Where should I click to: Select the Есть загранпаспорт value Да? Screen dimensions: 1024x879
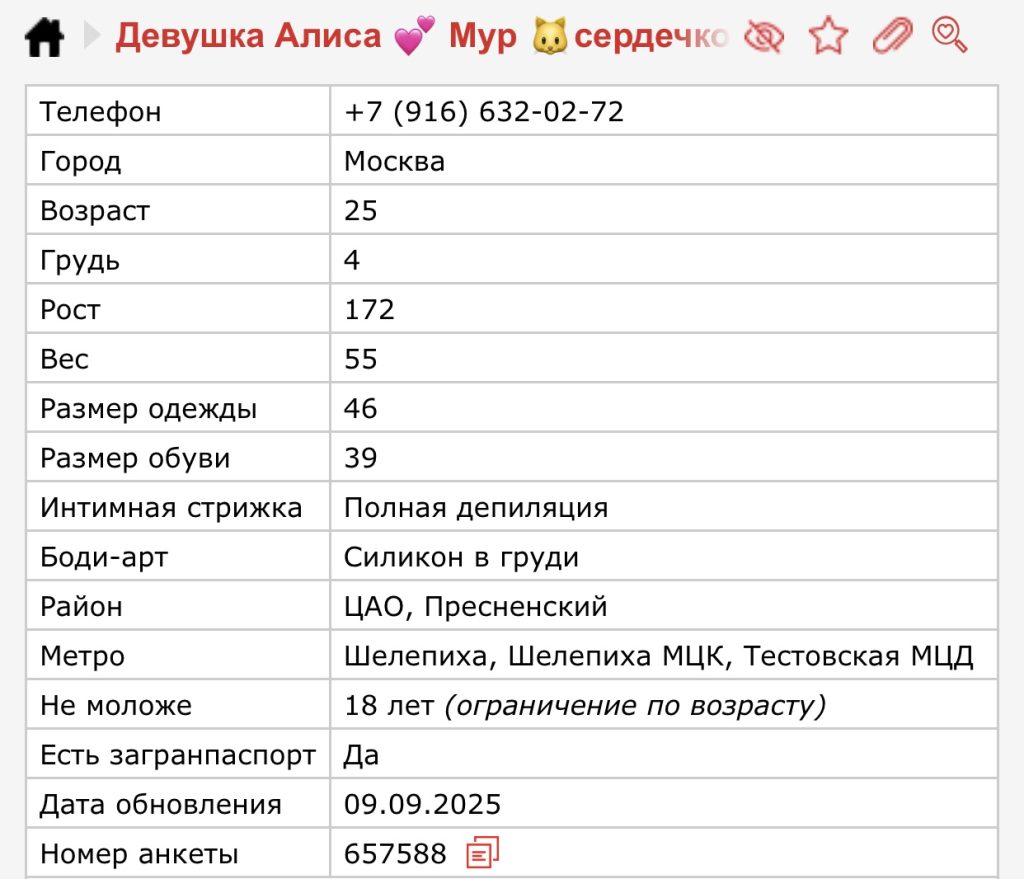(x=361, y=755)
